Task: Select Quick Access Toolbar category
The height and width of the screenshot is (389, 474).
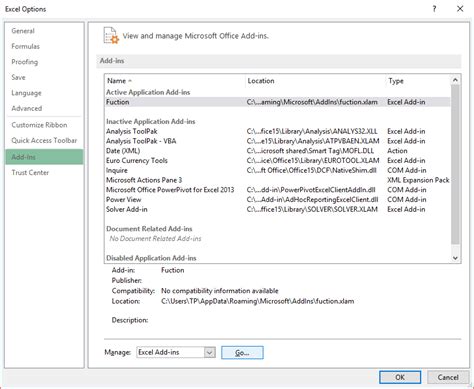Action: [x=44, y=141]
